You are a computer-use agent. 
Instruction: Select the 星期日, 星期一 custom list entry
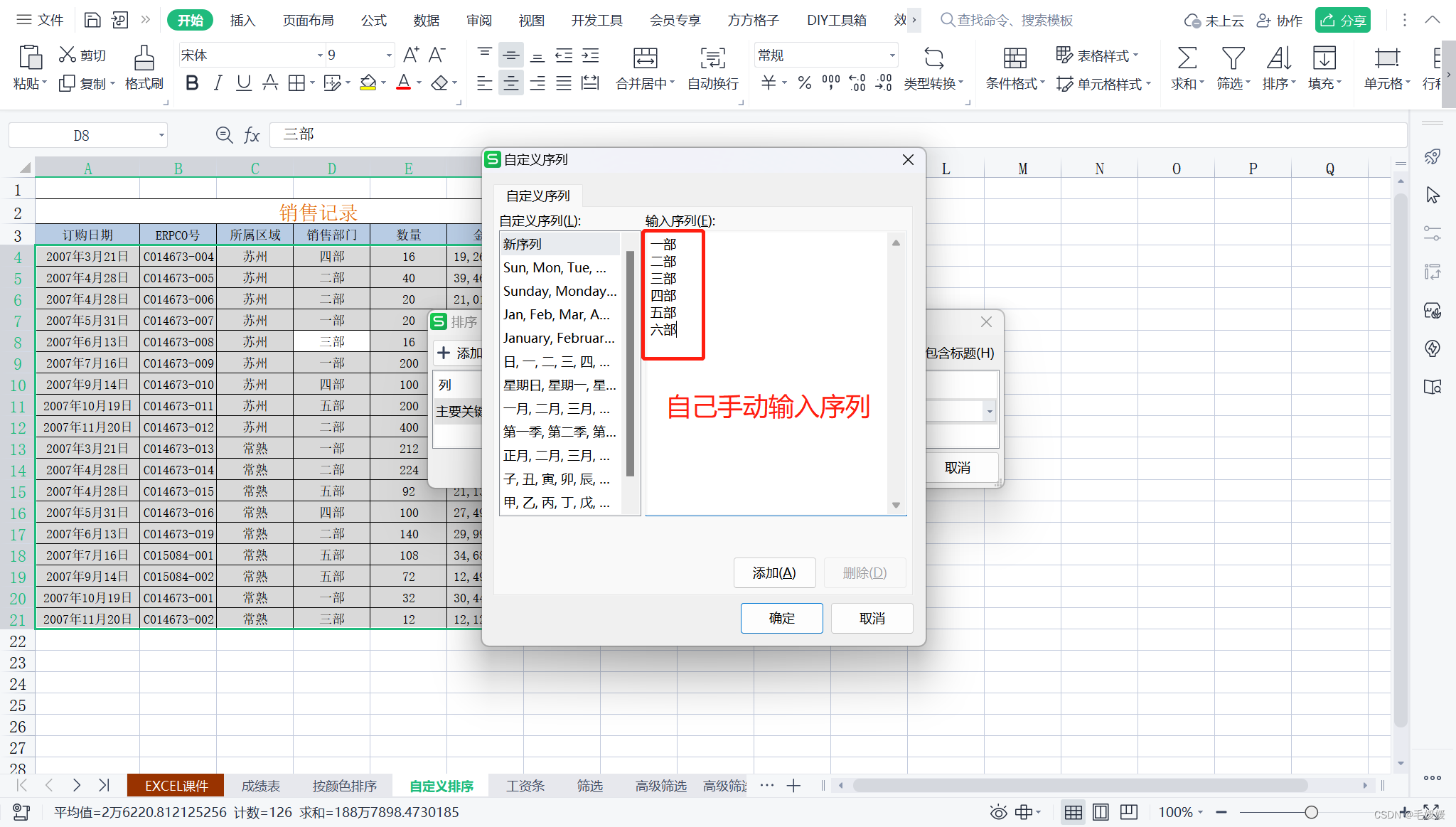coord(559,385)
